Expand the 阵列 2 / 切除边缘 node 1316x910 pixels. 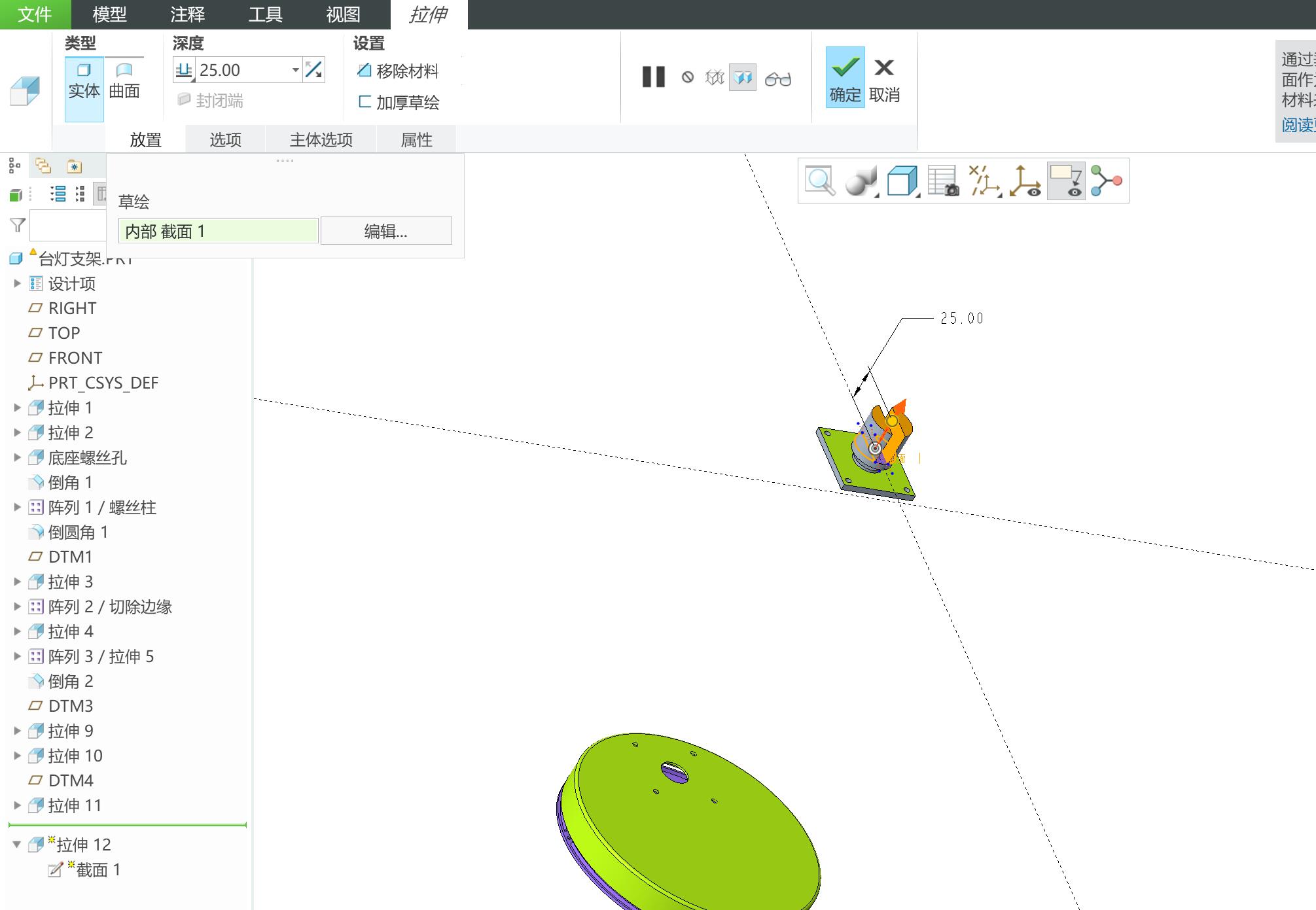(18, 607)
